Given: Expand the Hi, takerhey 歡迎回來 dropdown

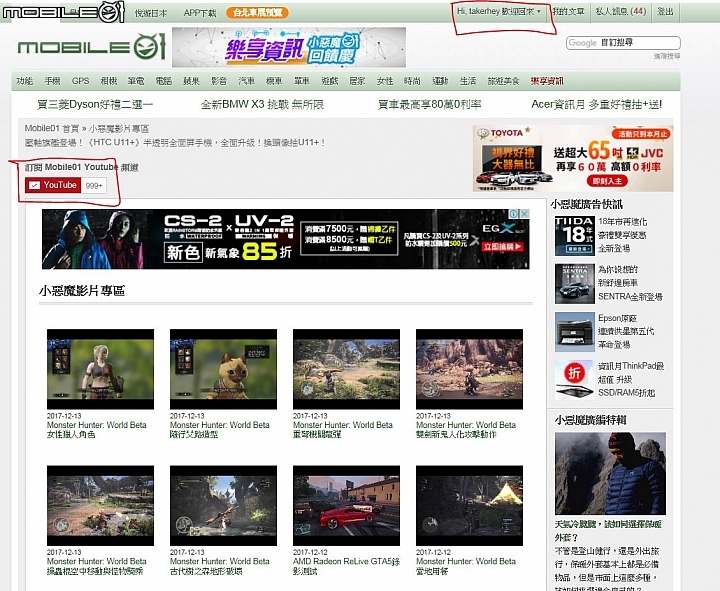Looking at the screenshot, I should tap(499, 11).
